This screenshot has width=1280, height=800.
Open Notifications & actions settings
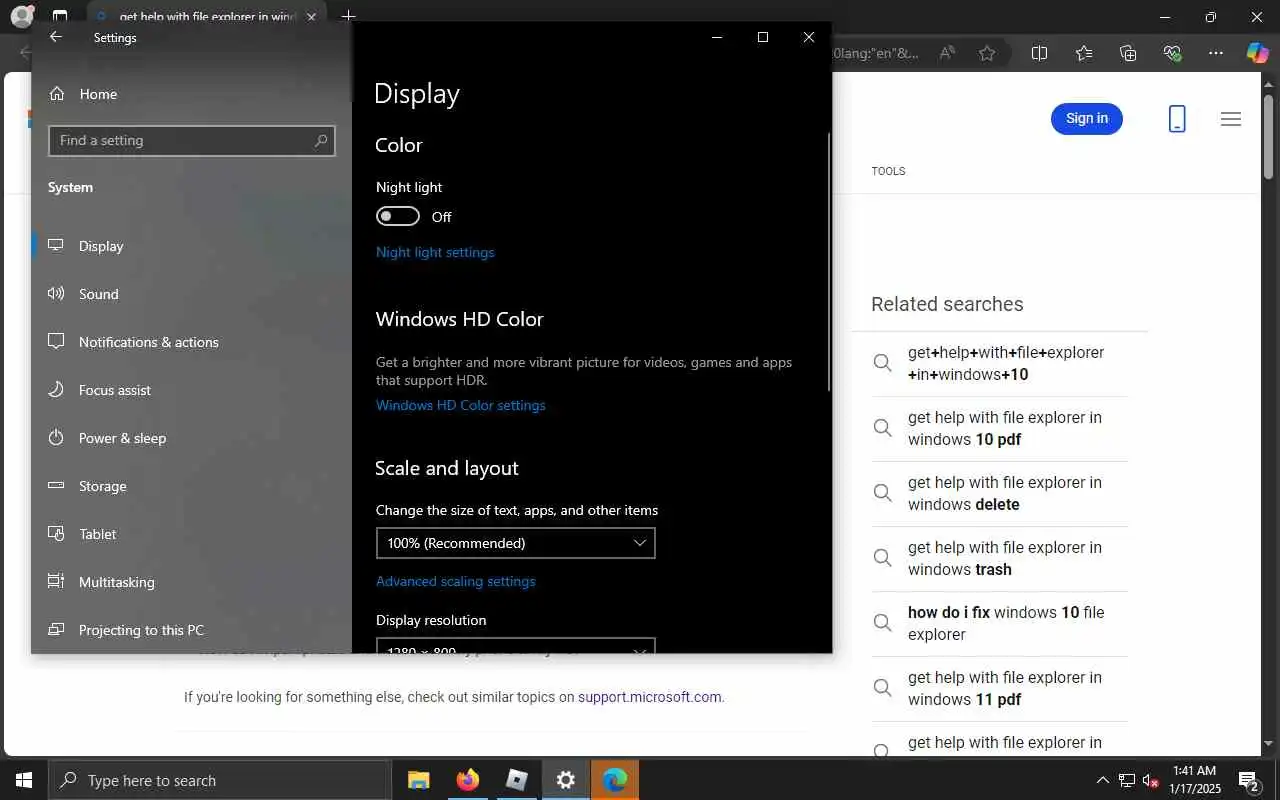(191, 342)
